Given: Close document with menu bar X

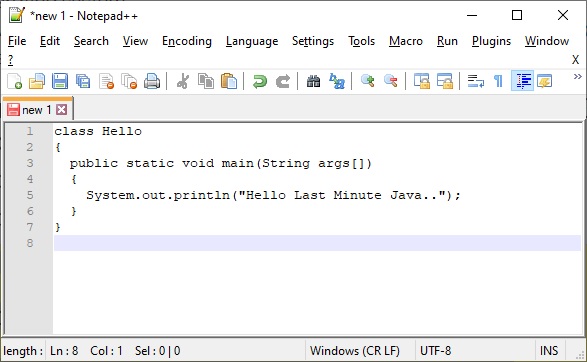Looking at the screenshot, I should pos(575,60).
